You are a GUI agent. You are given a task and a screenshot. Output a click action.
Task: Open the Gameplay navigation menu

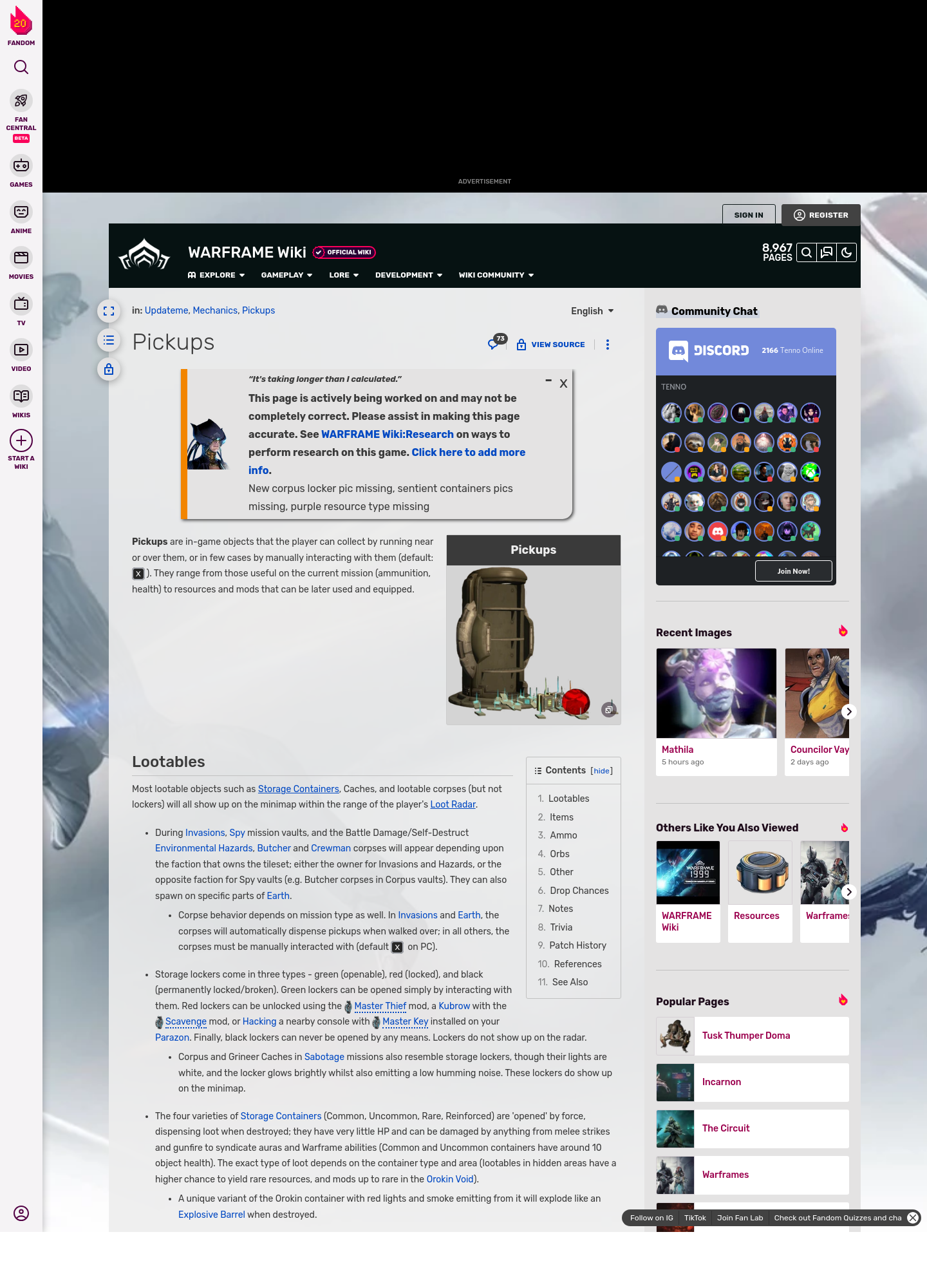click(286, 275)
